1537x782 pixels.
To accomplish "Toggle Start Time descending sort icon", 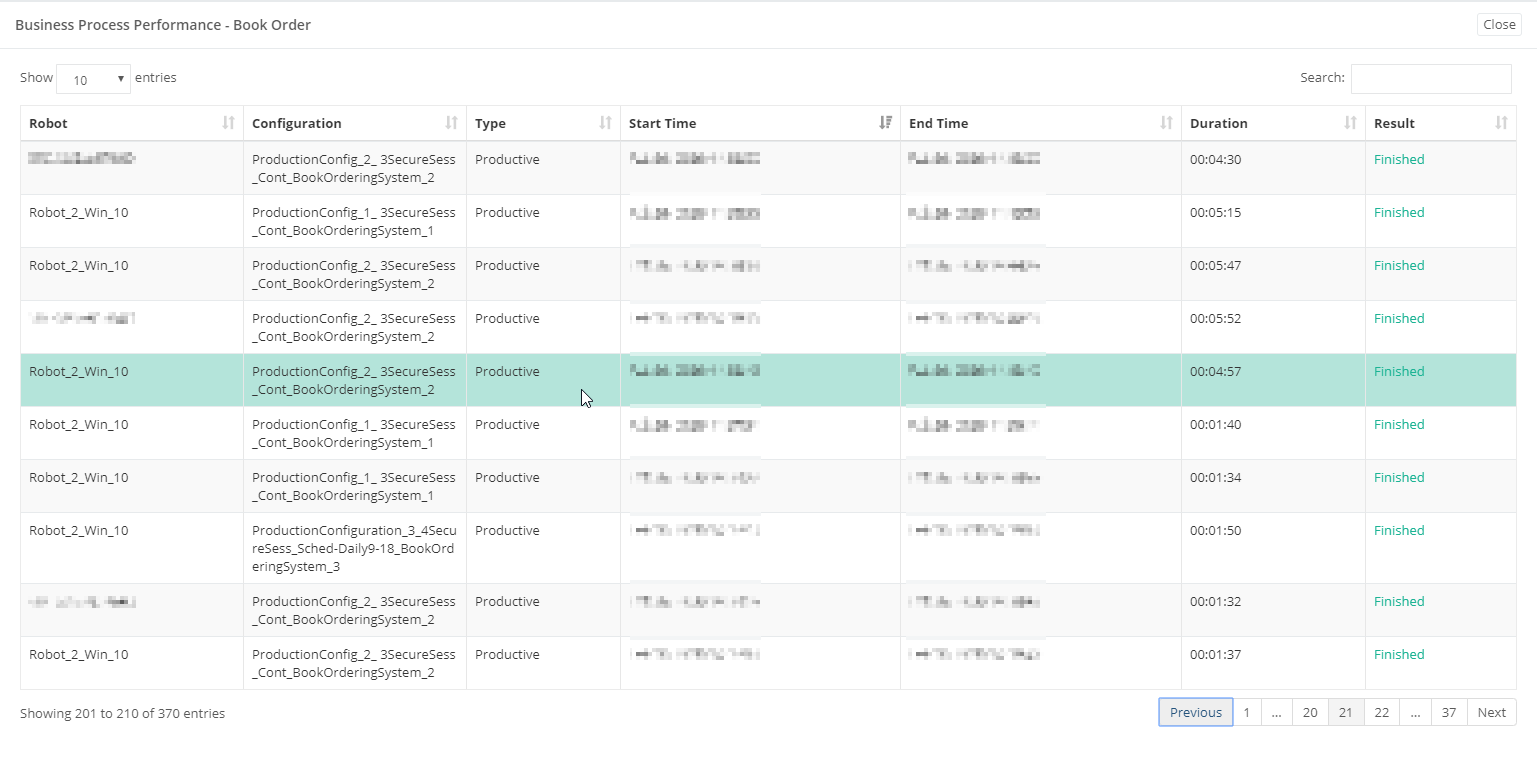I will point(885,123).
